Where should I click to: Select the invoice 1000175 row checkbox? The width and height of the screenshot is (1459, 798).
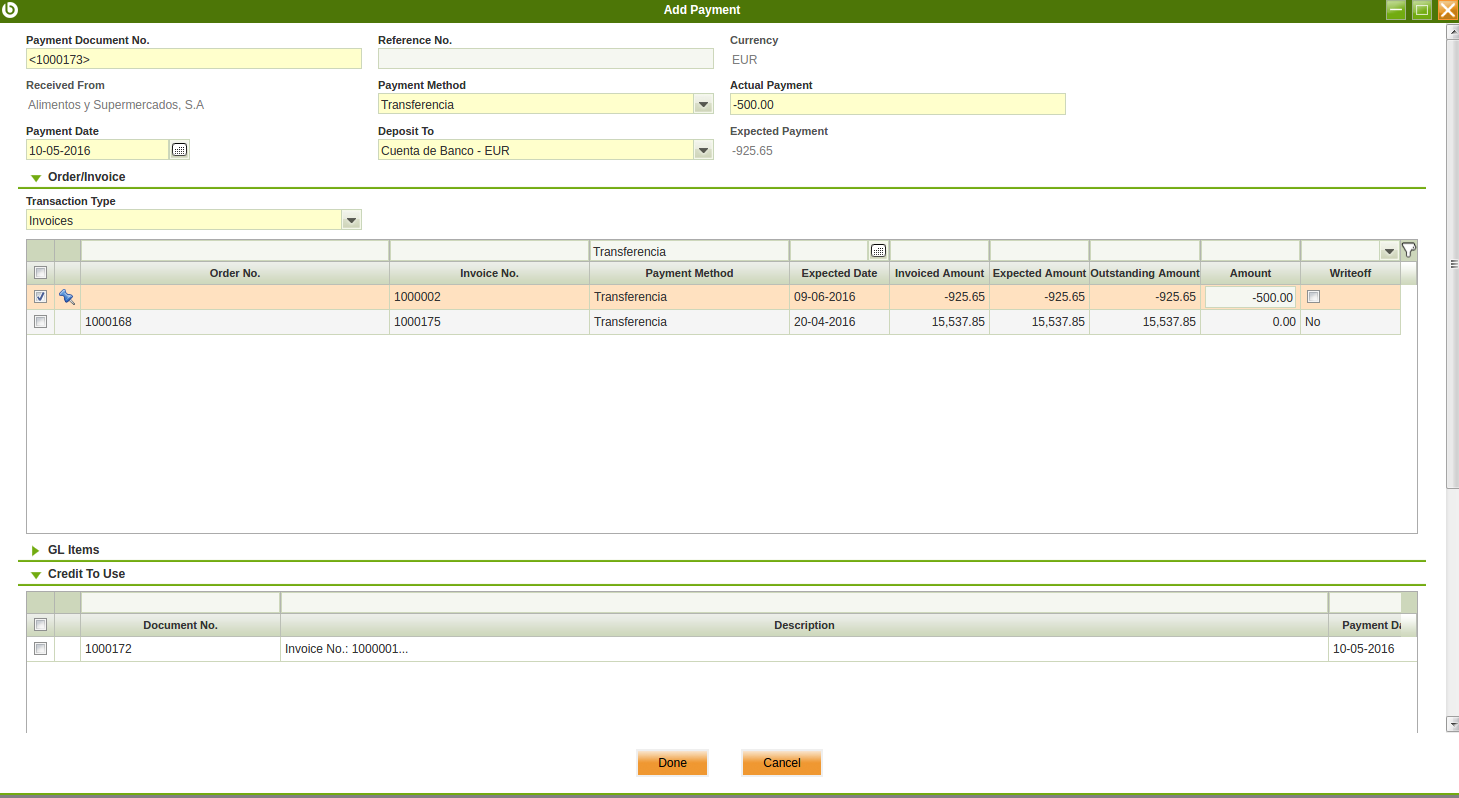click(40, 322)
